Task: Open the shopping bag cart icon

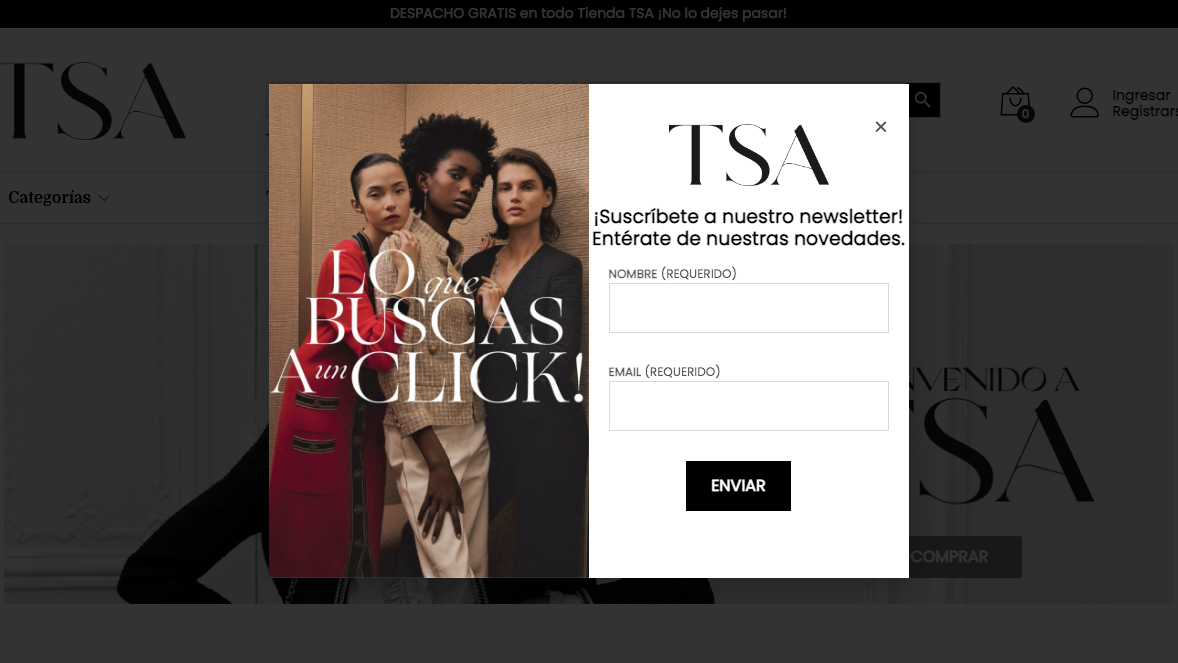Action: click(1014, 102)
